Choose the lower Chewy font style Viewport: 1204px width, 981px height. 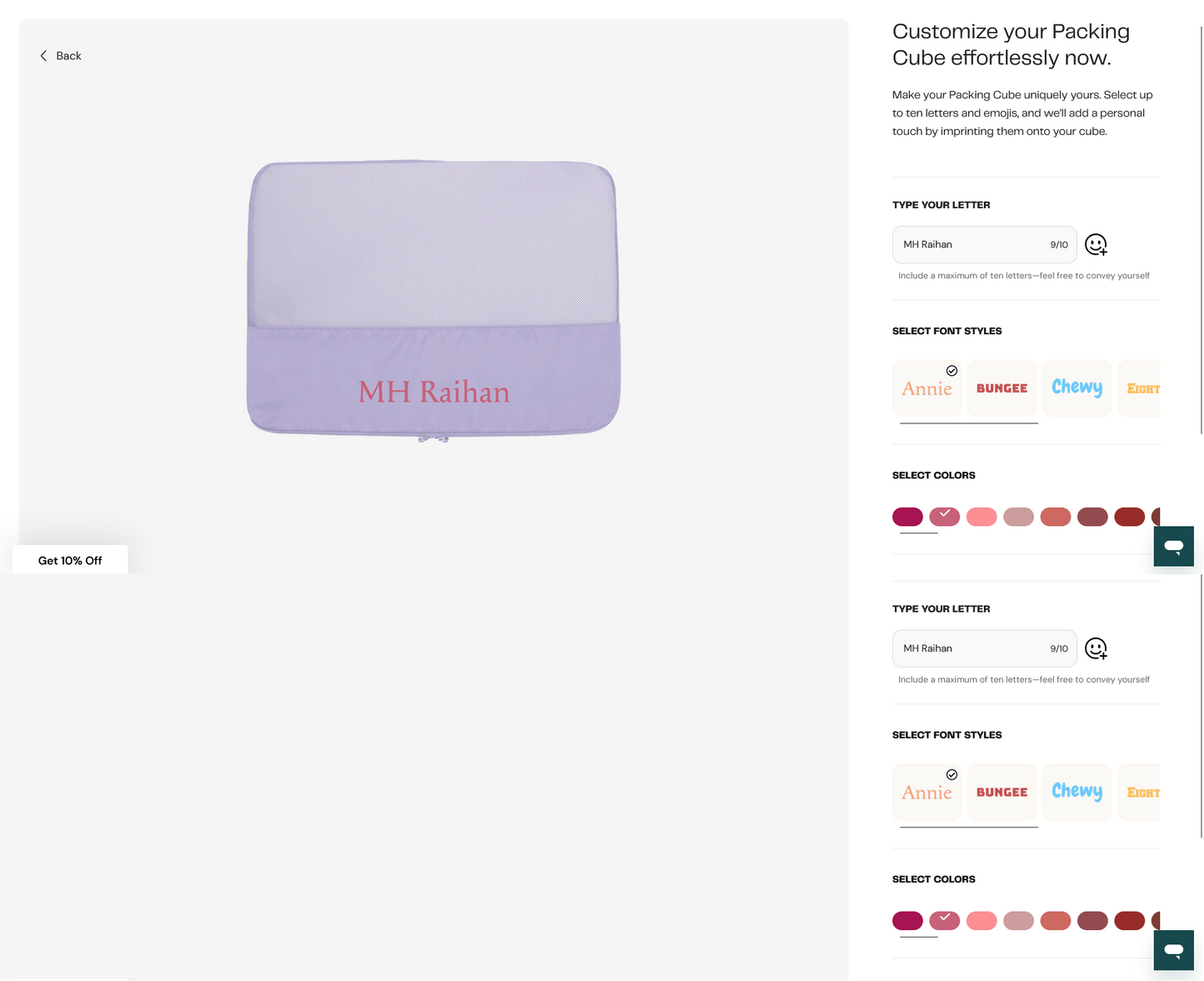(x=1077, y=793)
